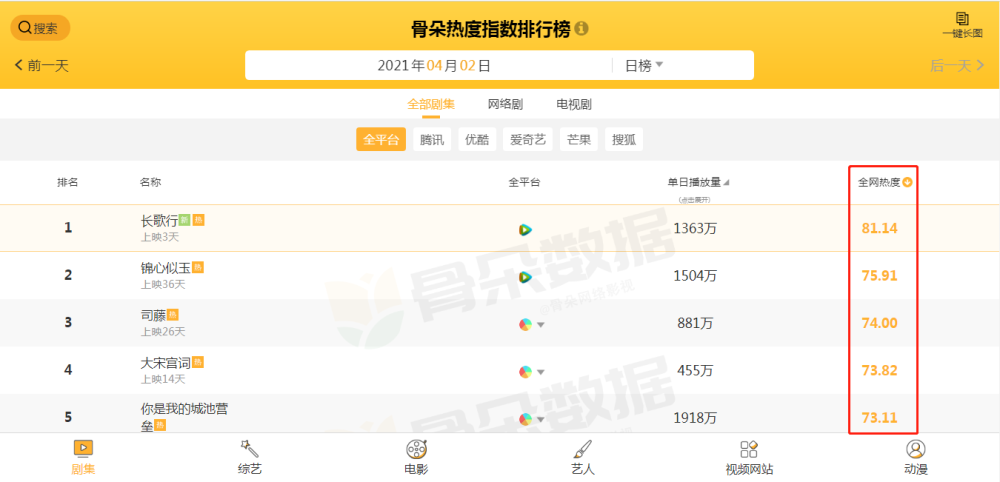1000x482 pixels.
Task: Click the 名称 column header
Action: coord(151,182)
